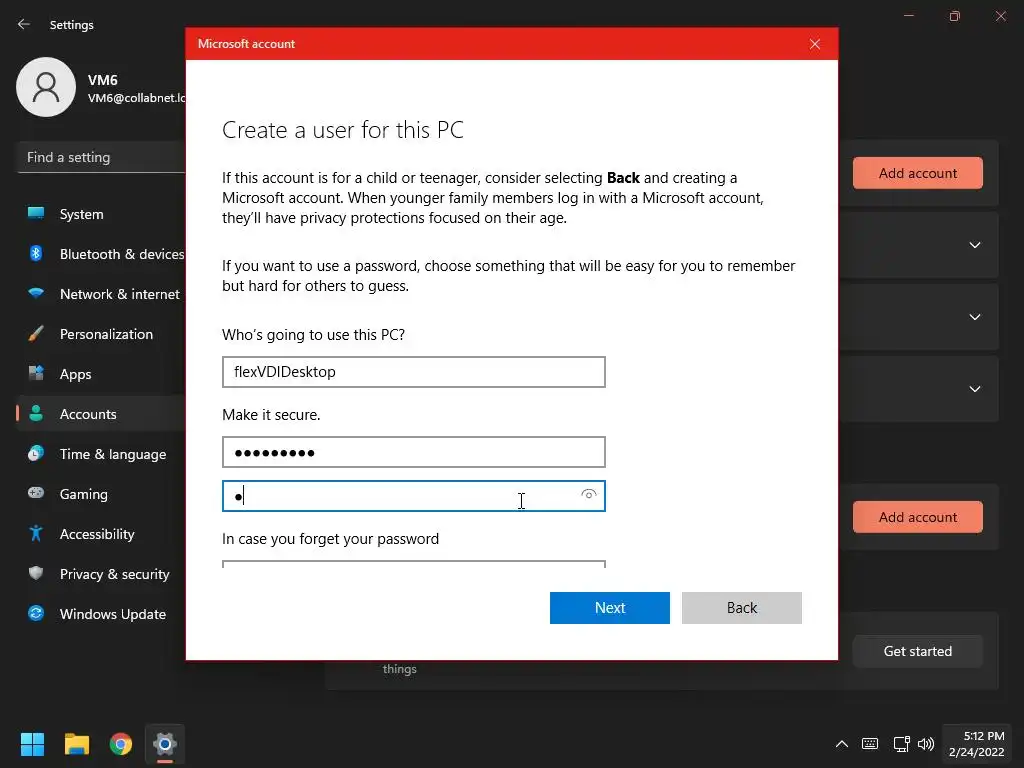Expand the second collapsed settings row chevron

pyautogui.click(x=974, y=317)
